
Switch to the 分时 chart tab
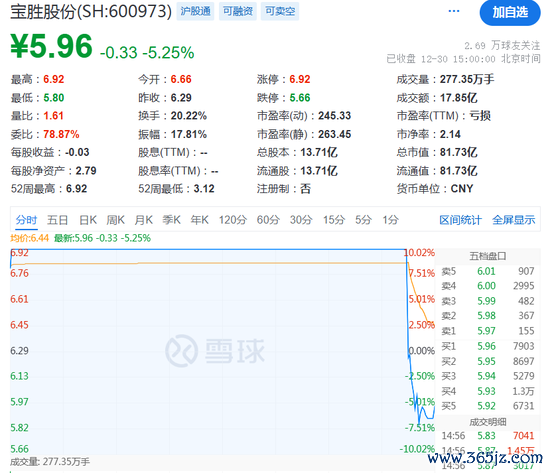point(26,220)
